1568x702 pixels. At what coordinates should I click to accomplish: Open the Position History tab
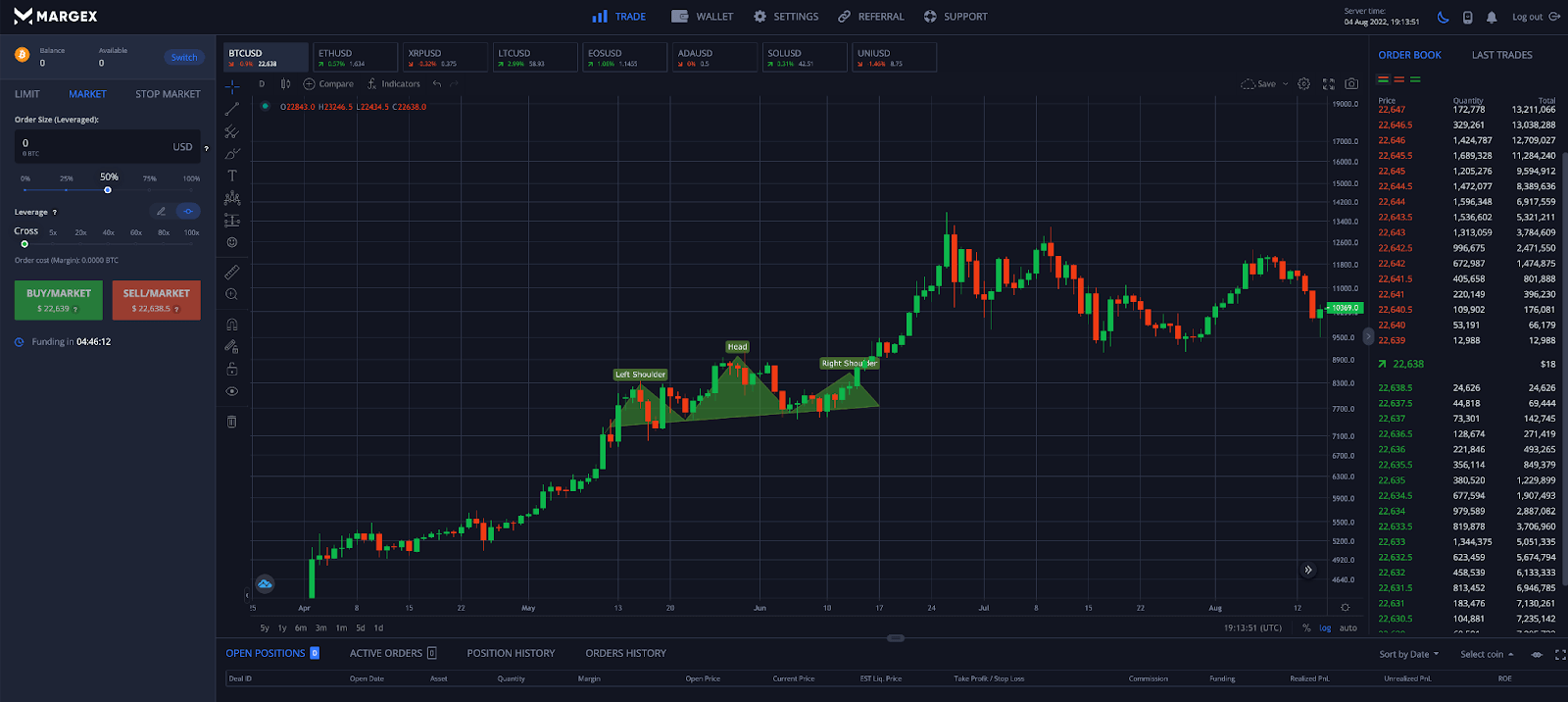coord(511,653)
